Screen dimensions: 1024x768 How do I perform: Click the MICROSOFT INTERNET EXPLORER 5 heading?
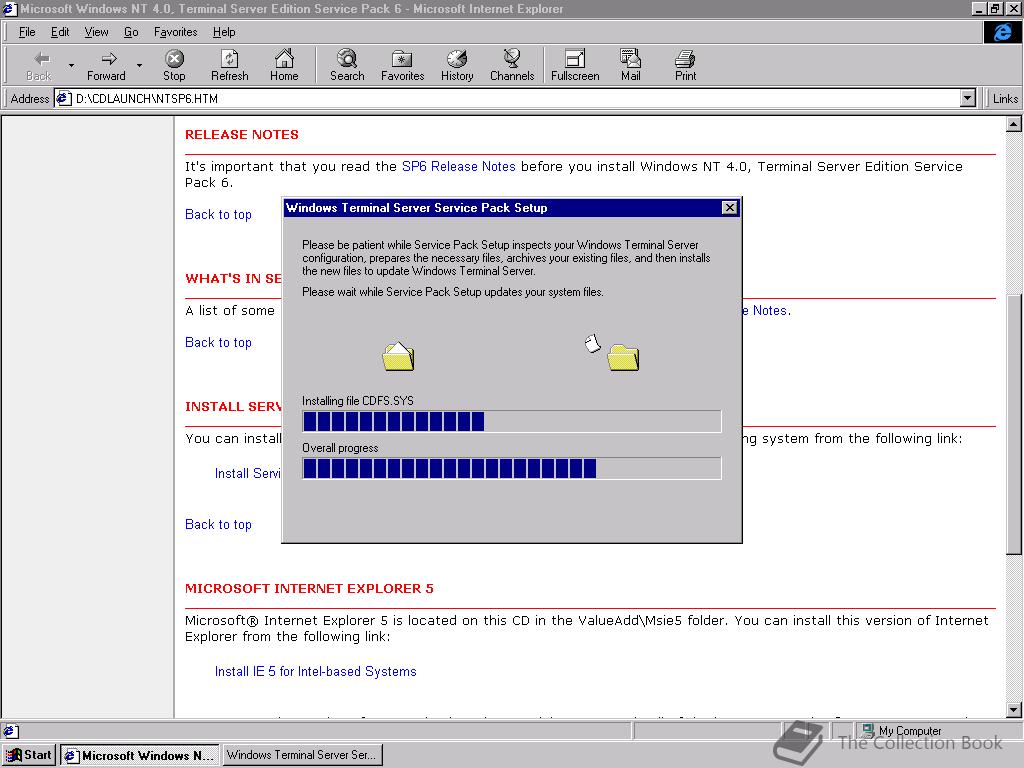click(x=309, y=588)
